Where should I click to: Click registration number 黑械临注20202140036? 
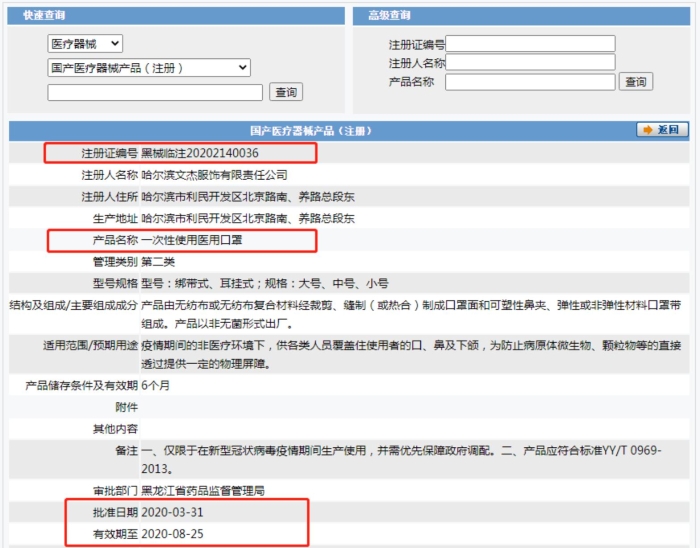click(200, 153)
